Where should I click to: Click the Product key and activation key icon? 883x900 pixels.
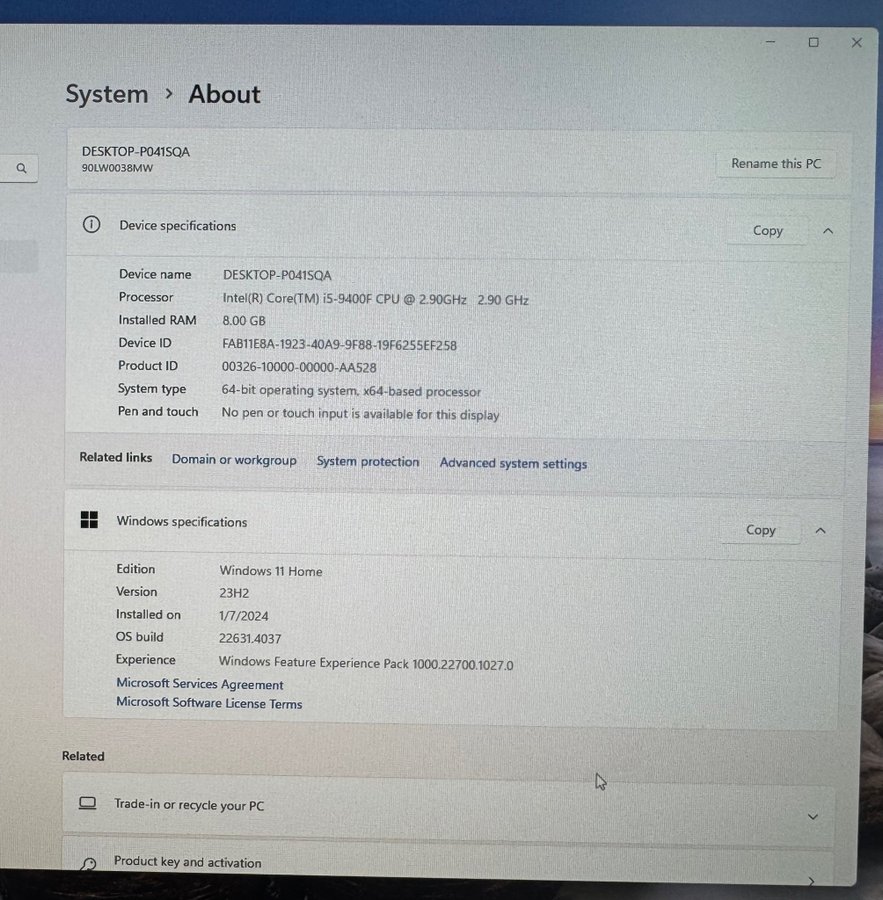(x=88, y=864)
